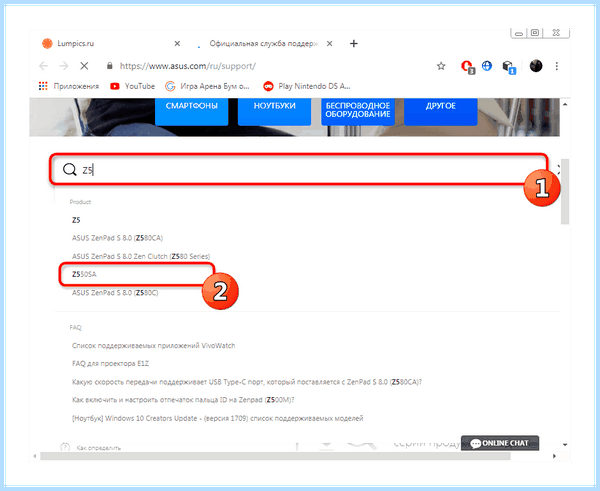600x491 pixels.
Task: Go forward to next page
Action: point(64,66)
